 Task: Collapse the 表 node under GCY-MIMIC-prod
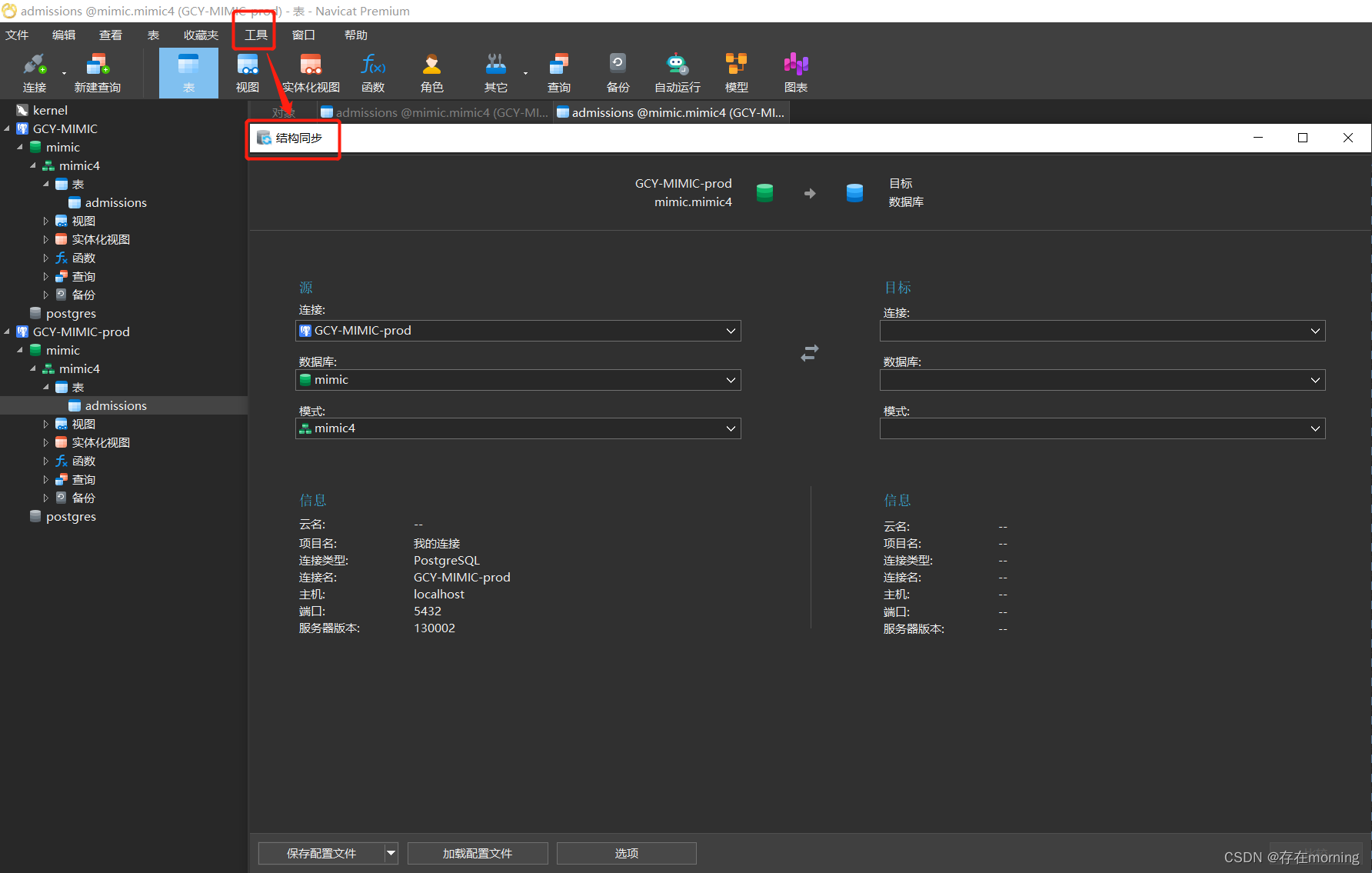click(x=45, y=387)
